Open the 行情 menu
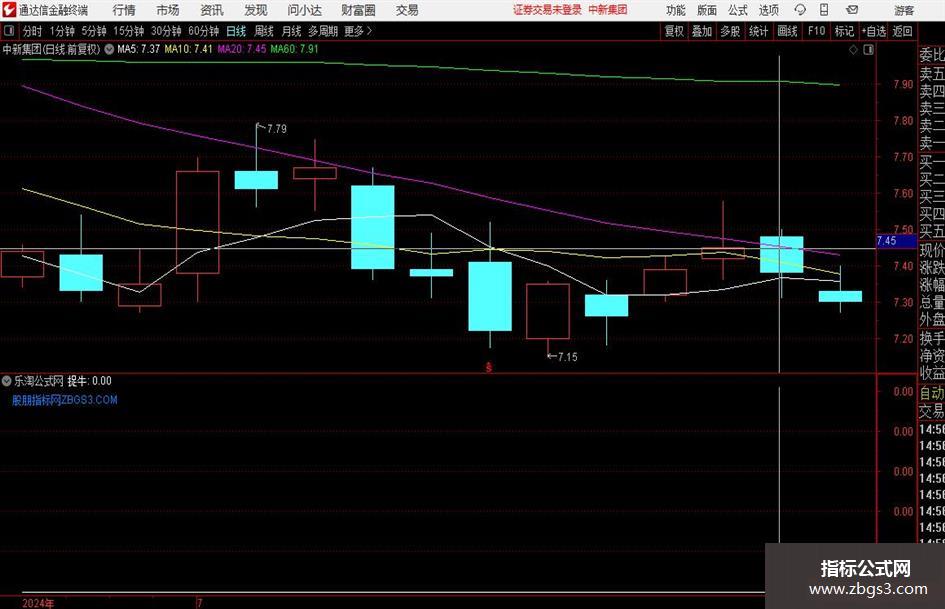Image resolution: width=945 pixels, height=609 pixels. coord(124,10)
